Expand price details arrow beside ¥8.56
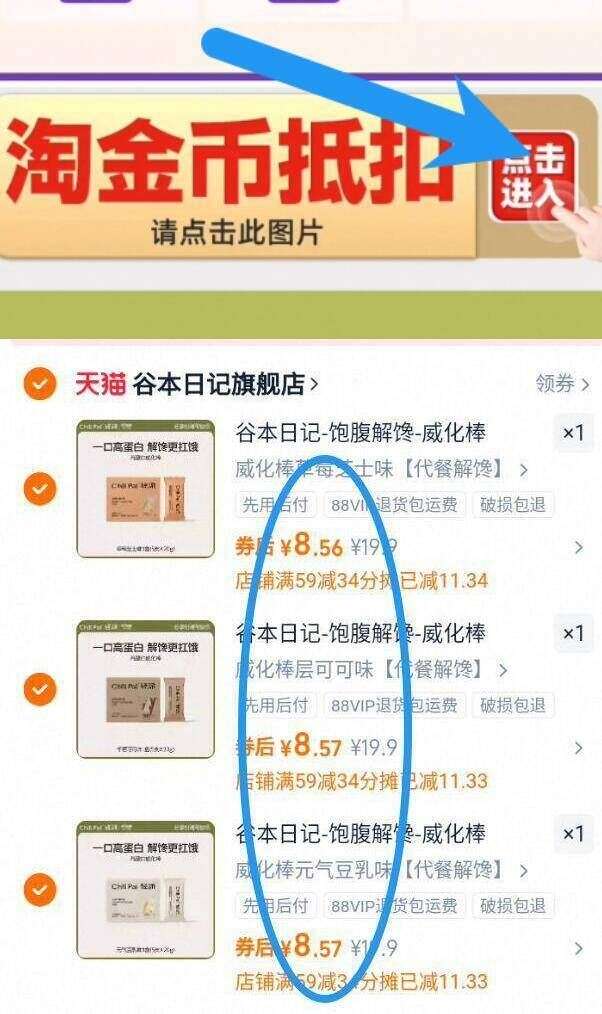Image resolution: width=602 pixels, height=1014 pixels. (x=579, y=548)
